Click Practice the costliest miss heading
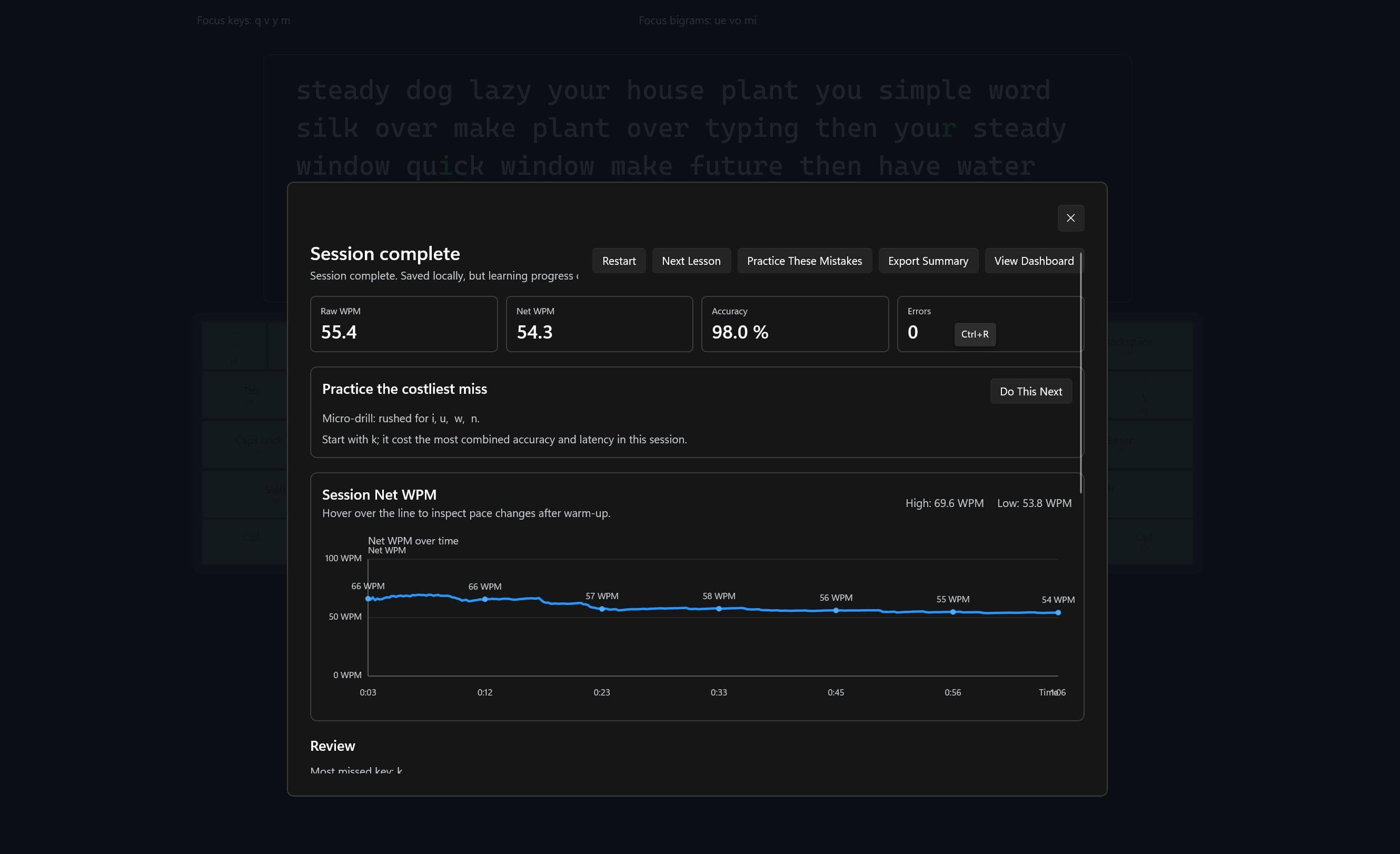This screenshot has width=1400, height=854. coord(404,389)
